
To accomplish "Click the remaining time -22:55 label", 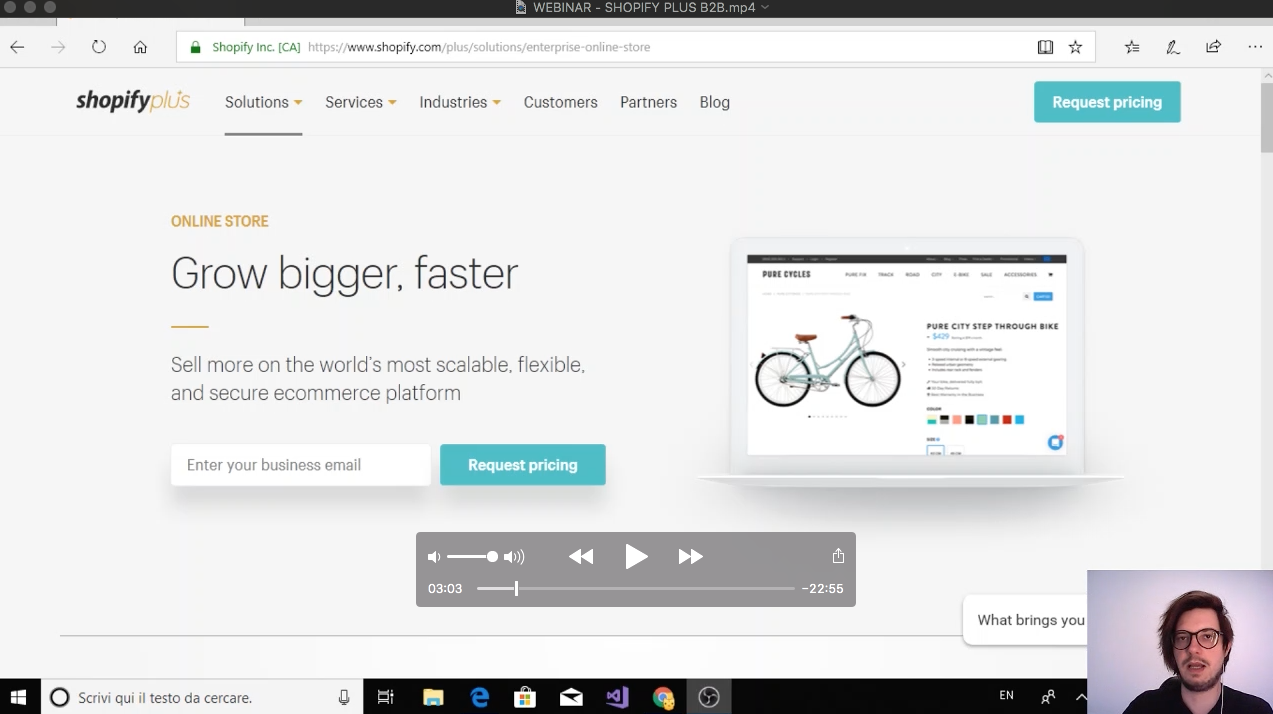I will (x=823, y=589).
